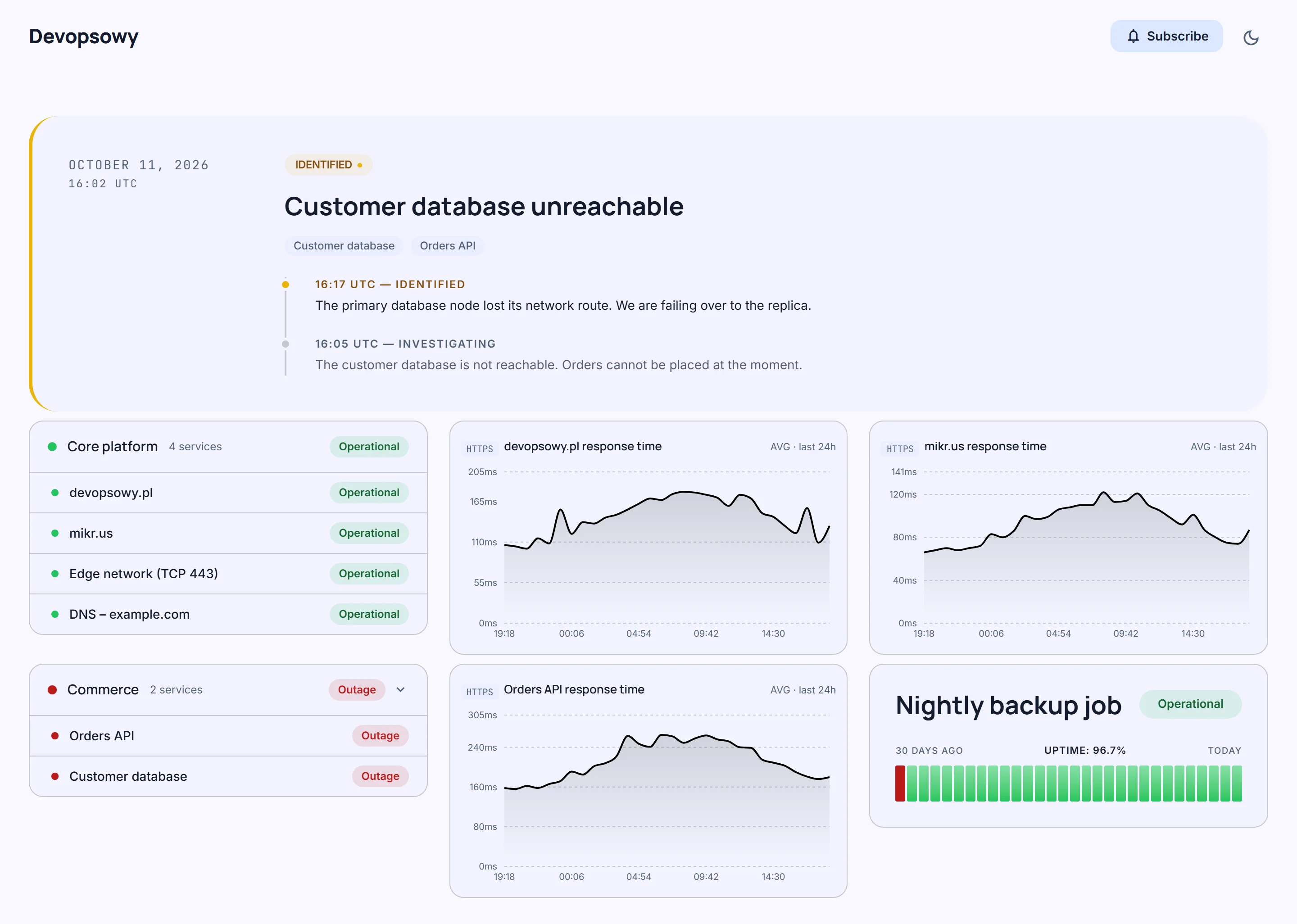1297x924 pixels.
Task: Click the IDENTIFIED status badge
Action: (328, 164)
